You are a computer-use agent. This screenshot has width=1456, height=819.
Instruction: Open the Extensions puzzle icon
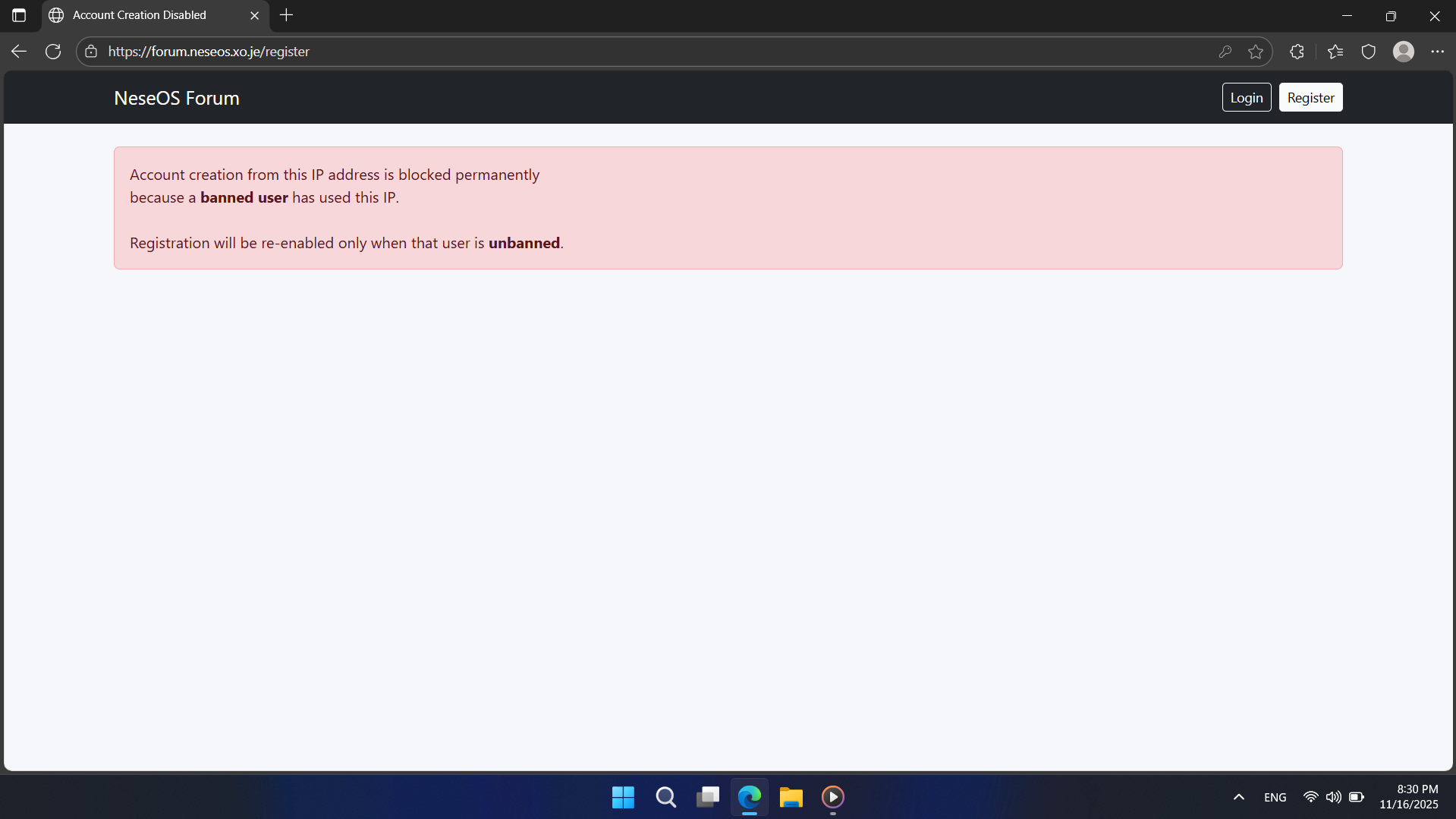tap(1297, 52)
